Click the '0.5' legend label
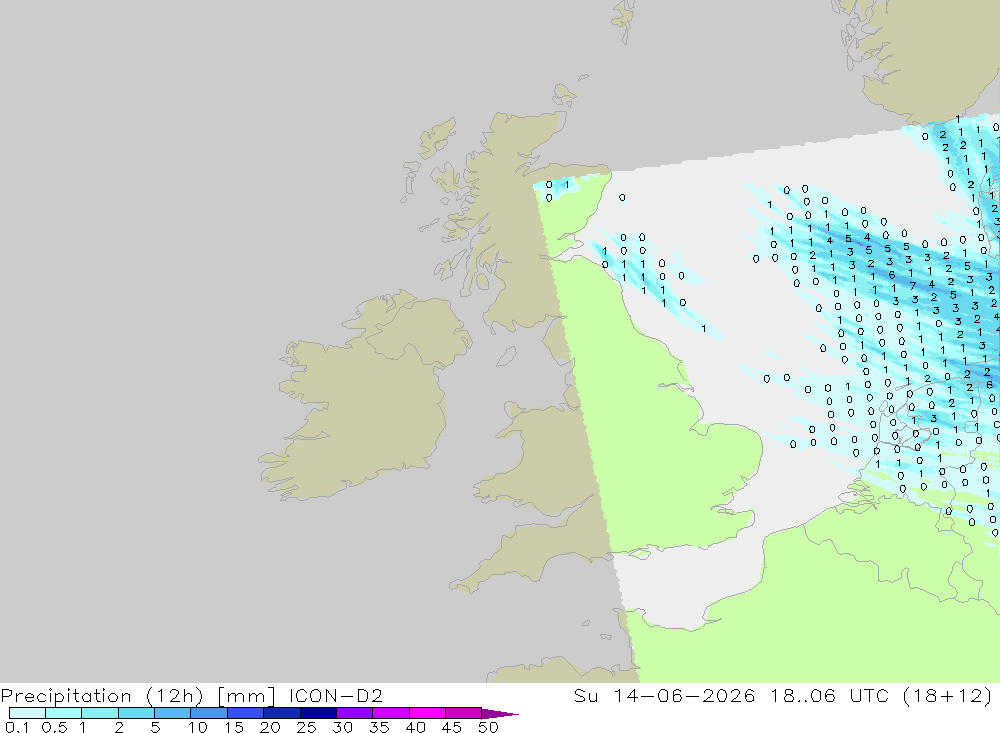Image resolution: width=1000 pixels, height=733 pixels. pyautogui.click(x=54, y=727)
